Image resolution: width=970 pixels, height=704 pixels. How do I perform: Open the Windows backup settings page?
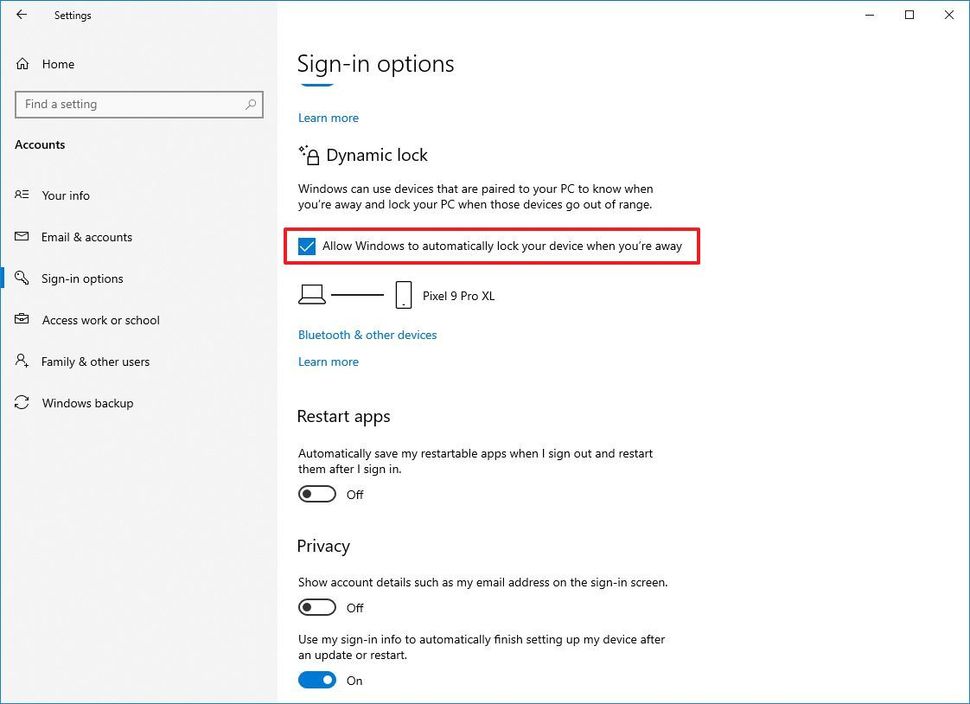(87, 403)
